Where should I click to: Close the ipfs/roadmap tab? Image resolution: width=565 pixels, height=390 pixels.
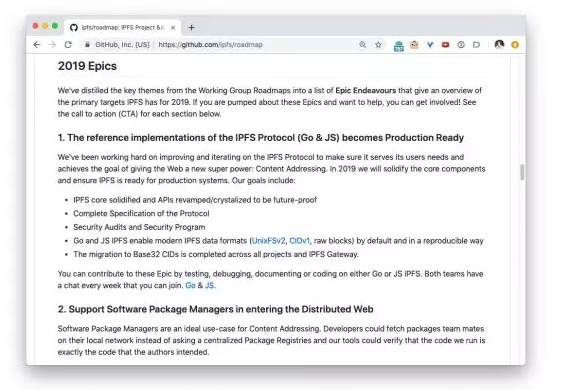pyautogui.click(x=173, y=27)
